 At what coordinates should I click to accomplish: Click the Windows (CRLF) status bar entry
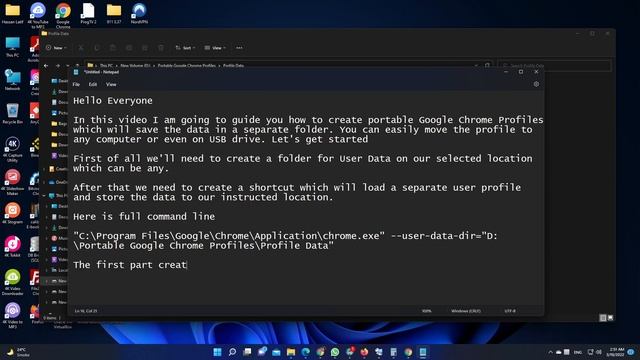466,311
